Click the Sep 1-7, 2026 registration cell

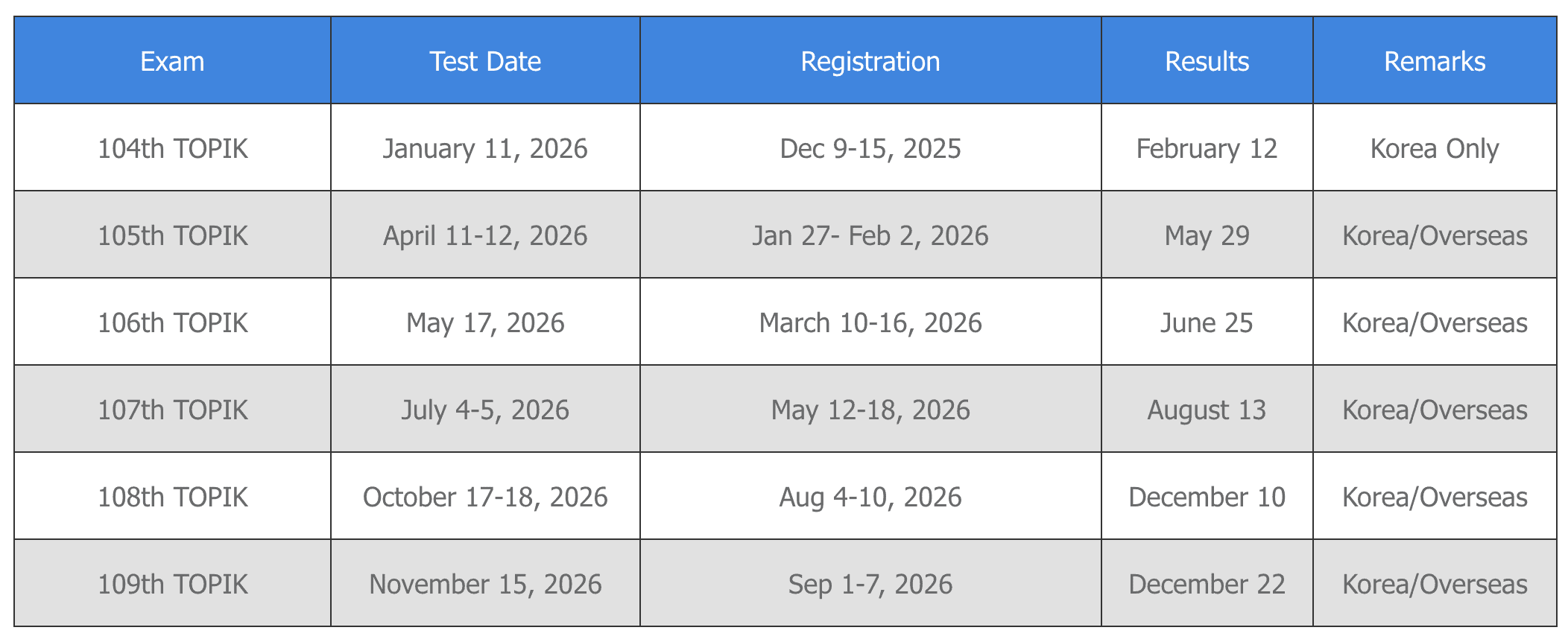(870, 584)
